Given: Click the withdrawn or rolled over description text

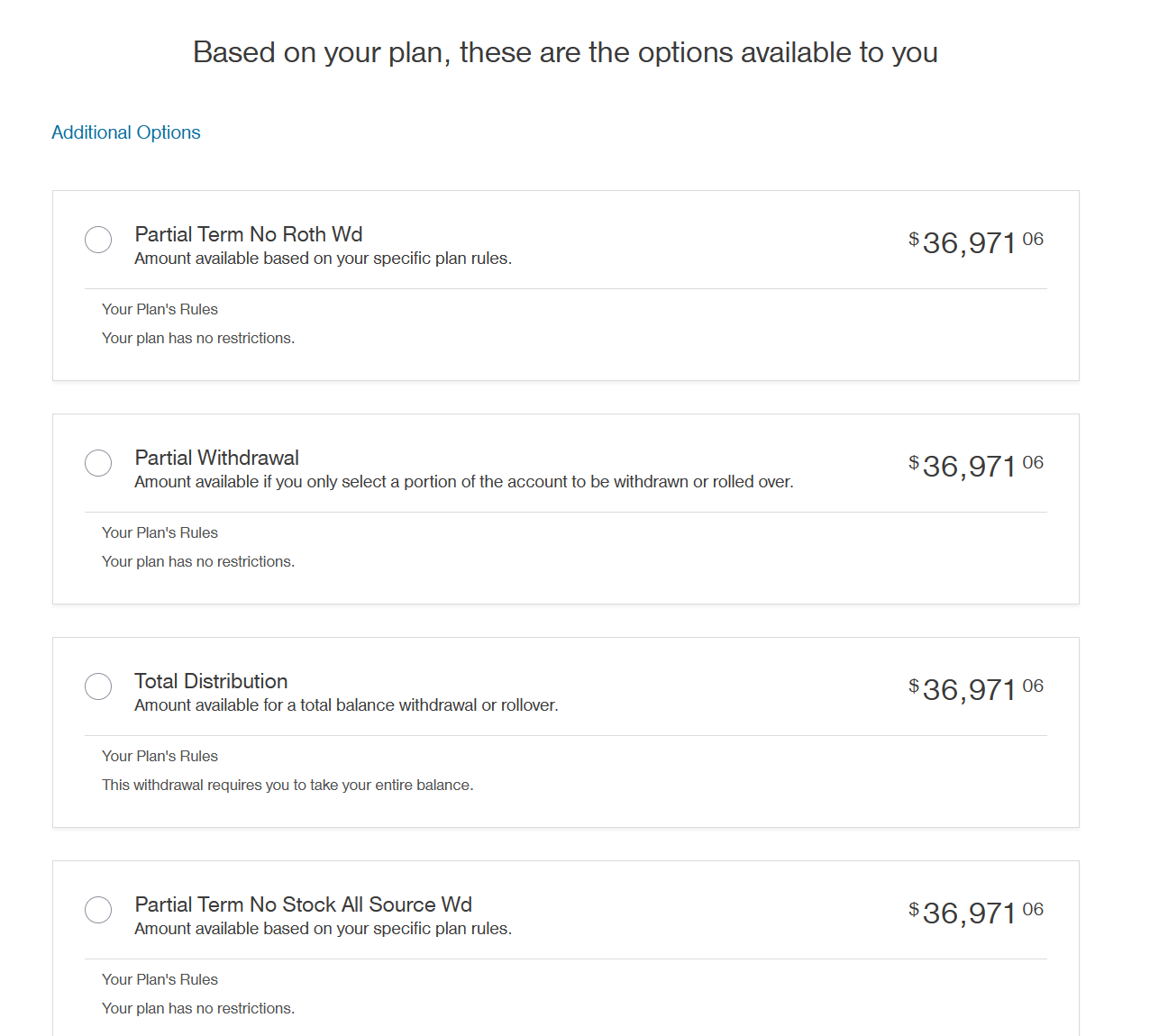Looking at the screenshot, I should 464,482.
